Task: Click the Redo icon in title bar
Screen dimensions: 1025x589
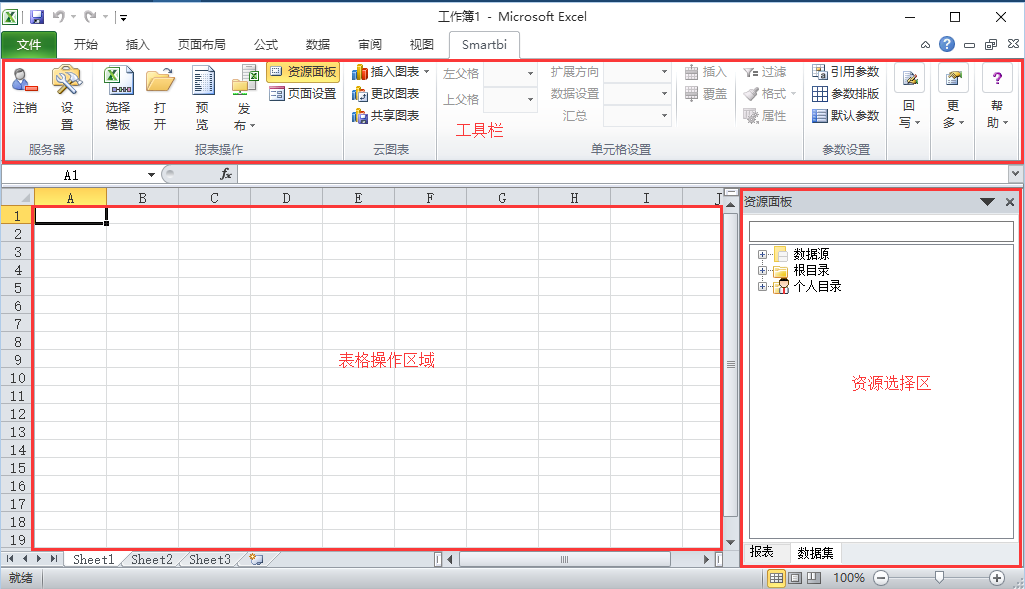Action: [x=90, y=16]
